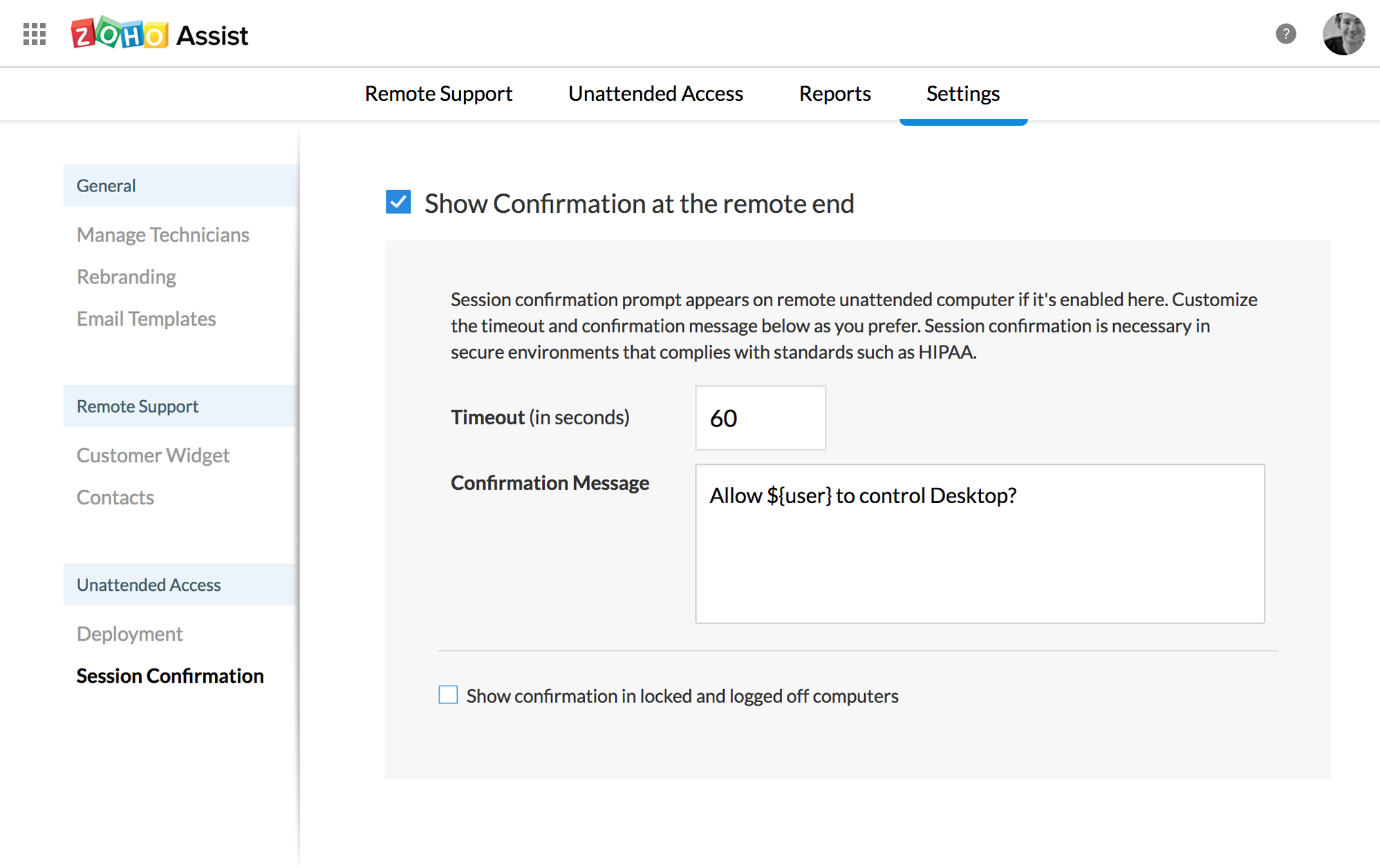This screenshot has width=1380, height=868.
Task: Open Contacts settings
Action: coord(115,498)
